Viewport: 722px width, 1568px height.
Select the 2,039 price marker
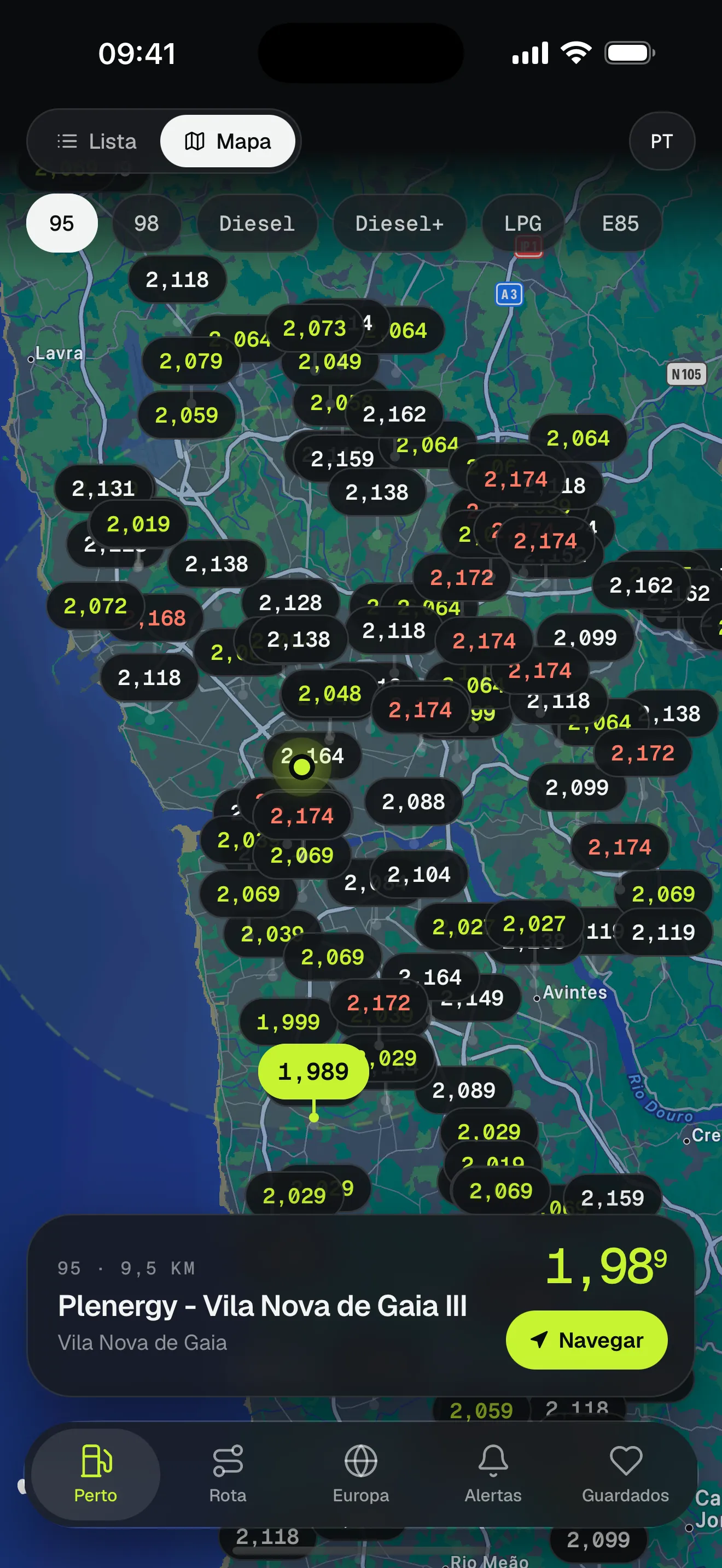coord(271,934)
